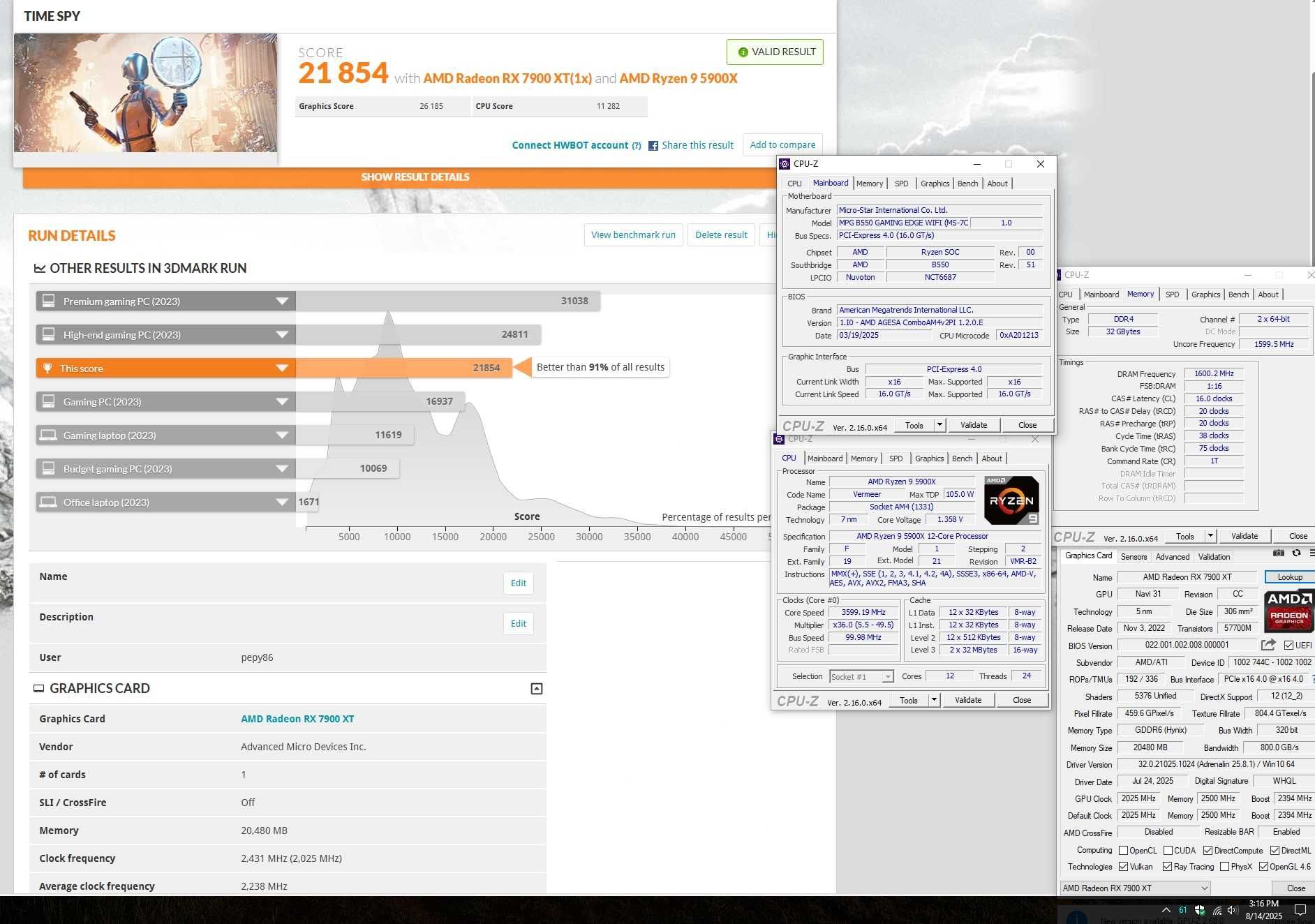The width and height of the screenshot is (1315, 924).
Task: Click the View benchmark run button
Action: (x=633, y=235)
